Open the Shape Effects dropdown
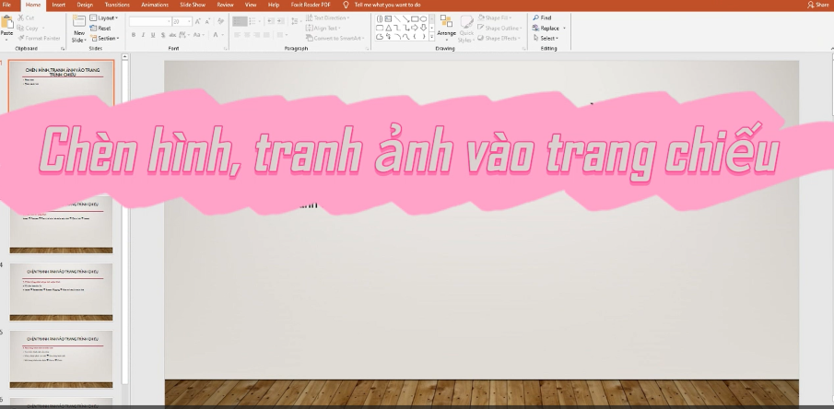 coord(499,38)
